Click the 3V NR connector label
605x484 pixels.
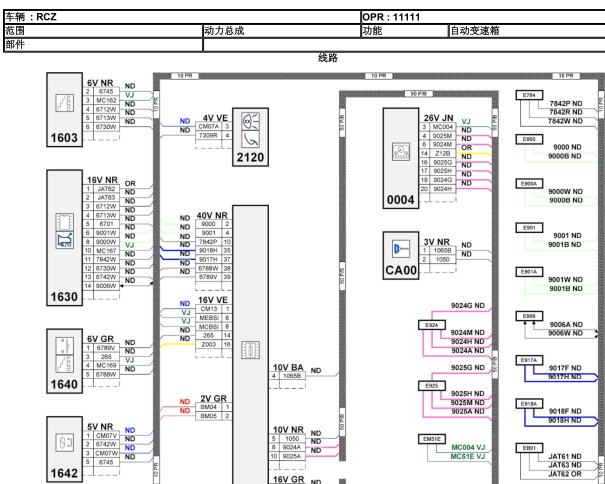[x=436, y=242]
